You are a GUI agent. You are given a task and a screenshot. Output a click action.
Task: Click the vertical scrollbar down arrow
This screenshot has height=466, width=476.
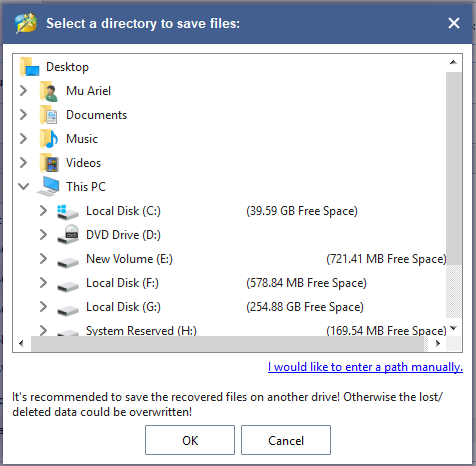pyautogui.click(x=453, y=328)
